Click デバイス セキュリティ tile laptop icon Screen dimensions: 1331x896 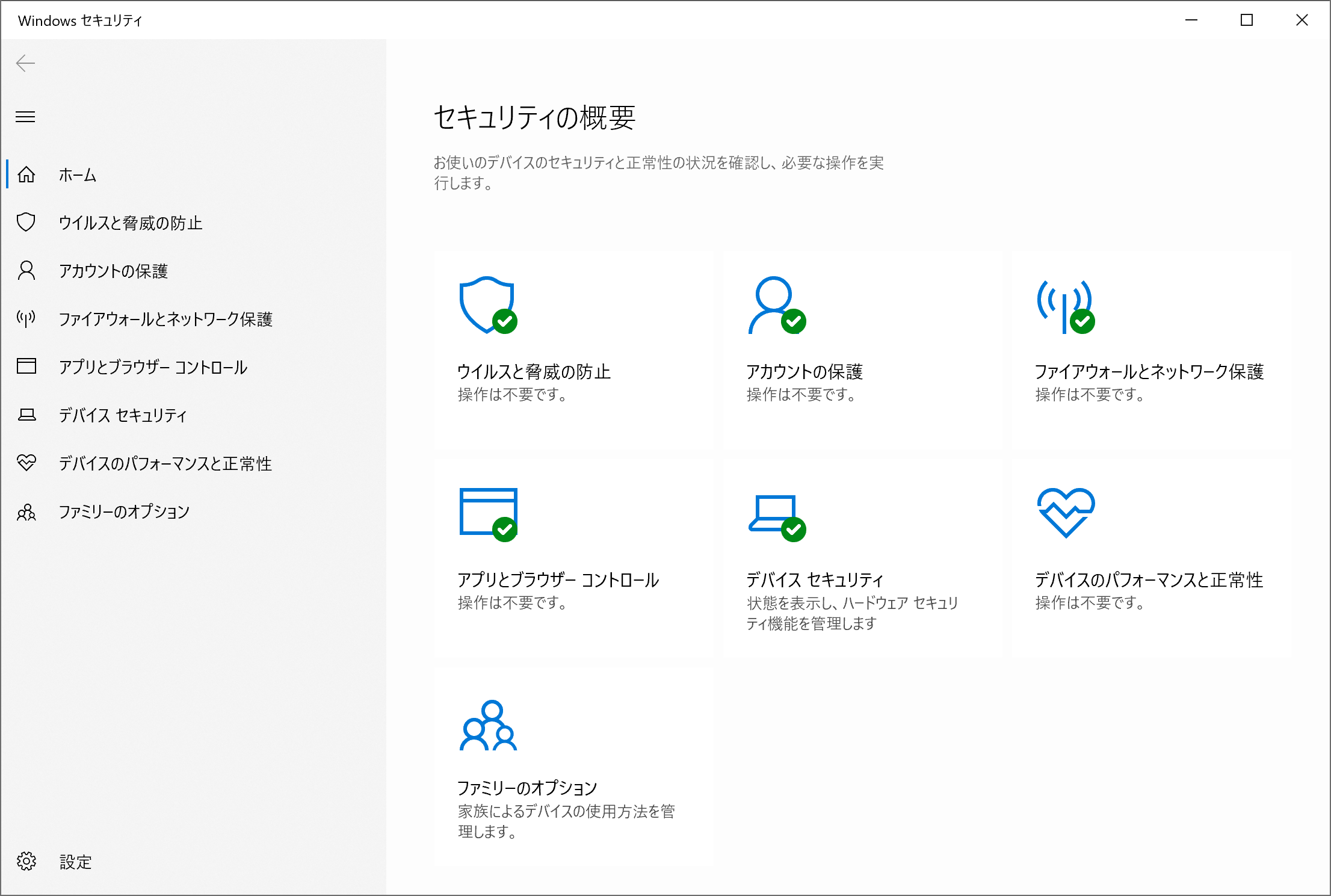776,514
